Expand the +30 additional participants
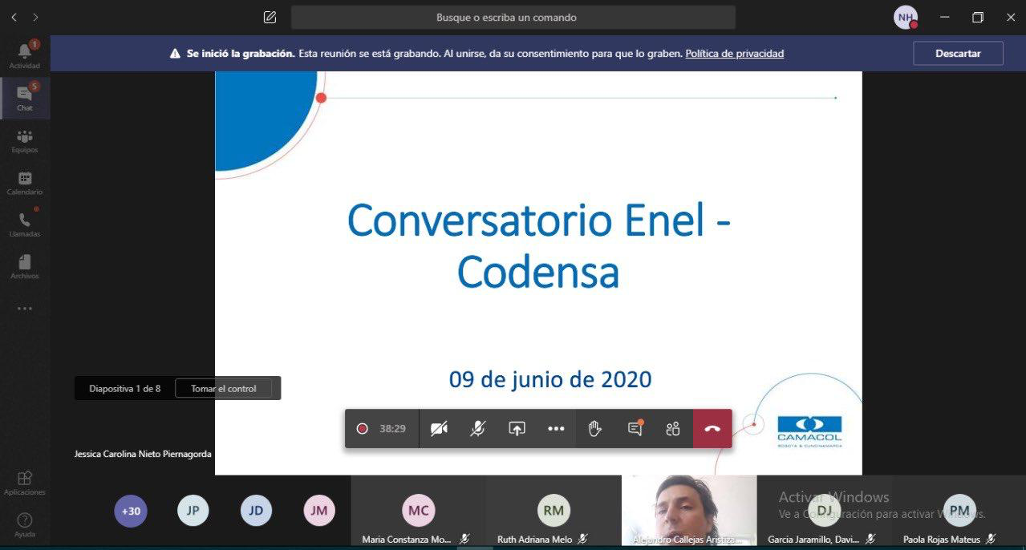This screenshot has width=1026, height=550. coord(131,511)
